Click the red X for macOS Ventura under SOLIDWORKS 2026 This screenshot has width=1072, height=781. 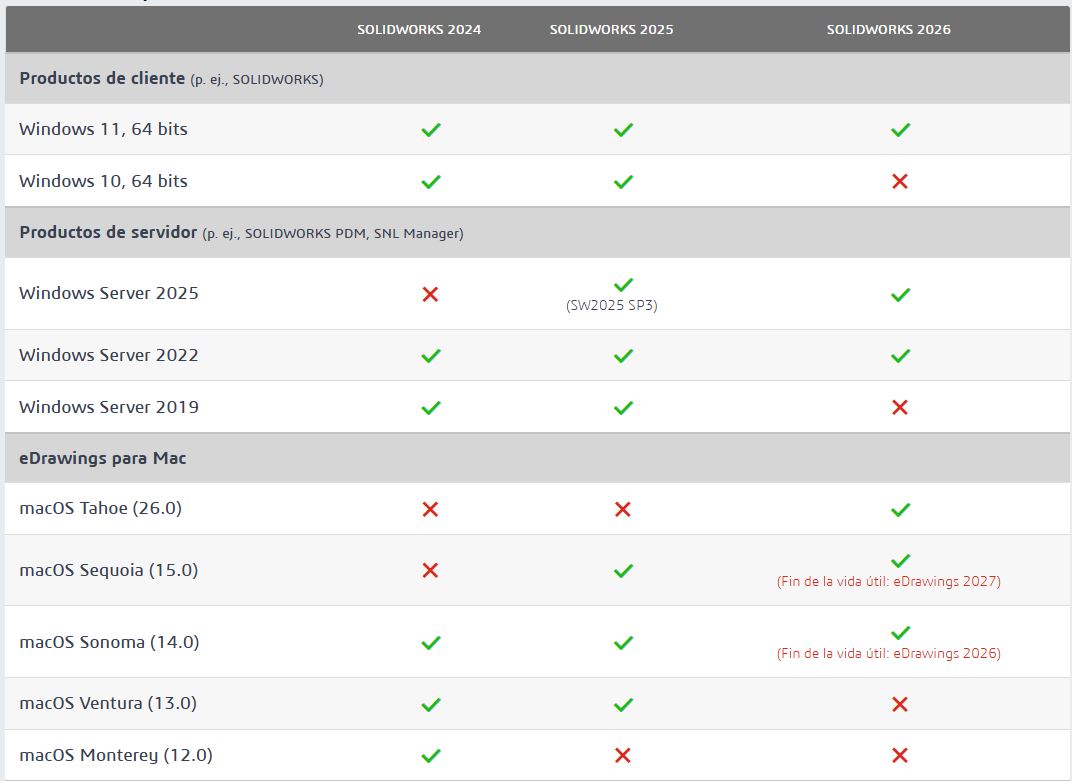[x=900, y=704]
